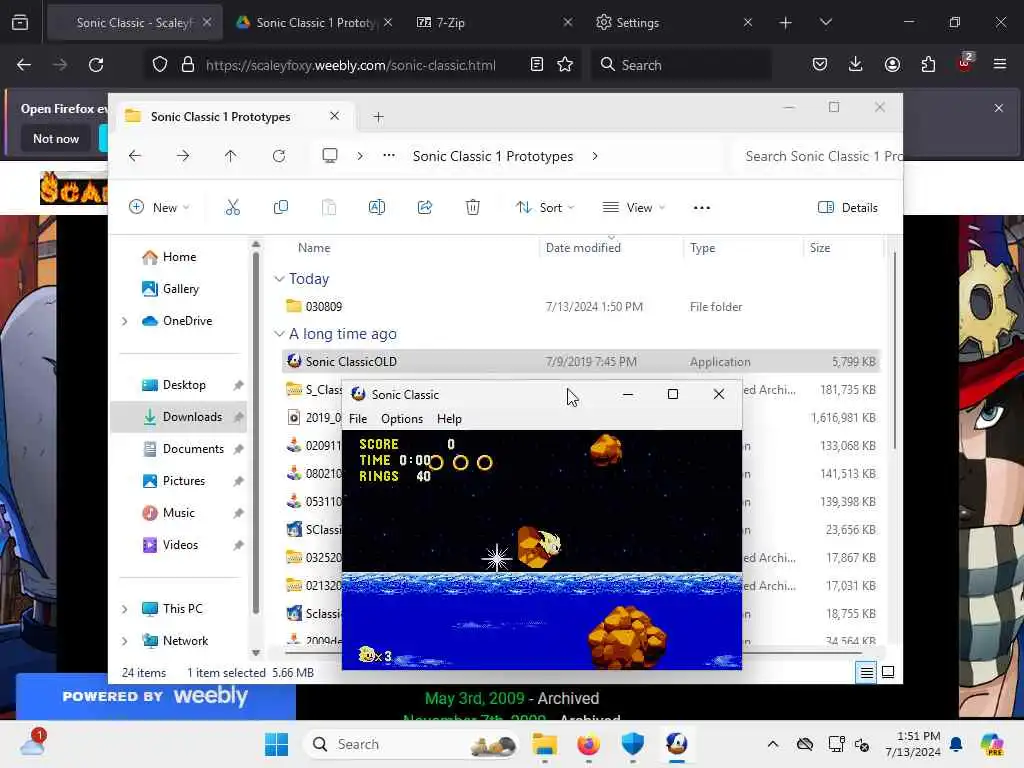Dismiss the Firefox notification bar

click(x=999, y=108)
